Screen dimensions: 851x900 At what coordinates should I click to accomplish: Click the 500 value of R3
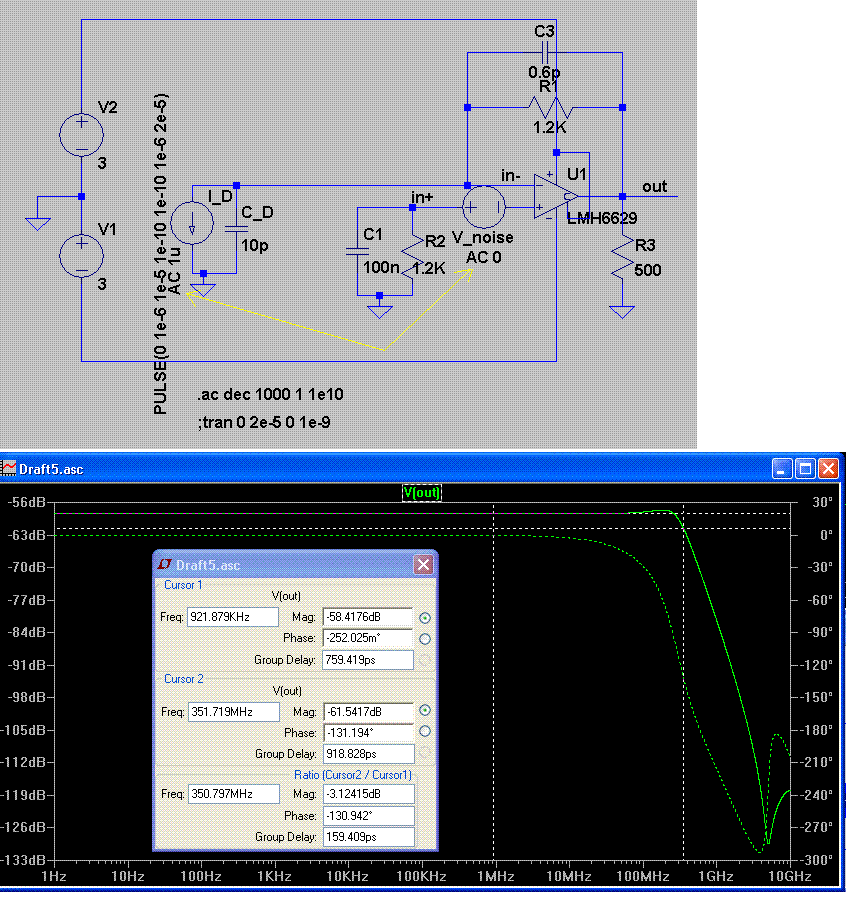(647, 270)
